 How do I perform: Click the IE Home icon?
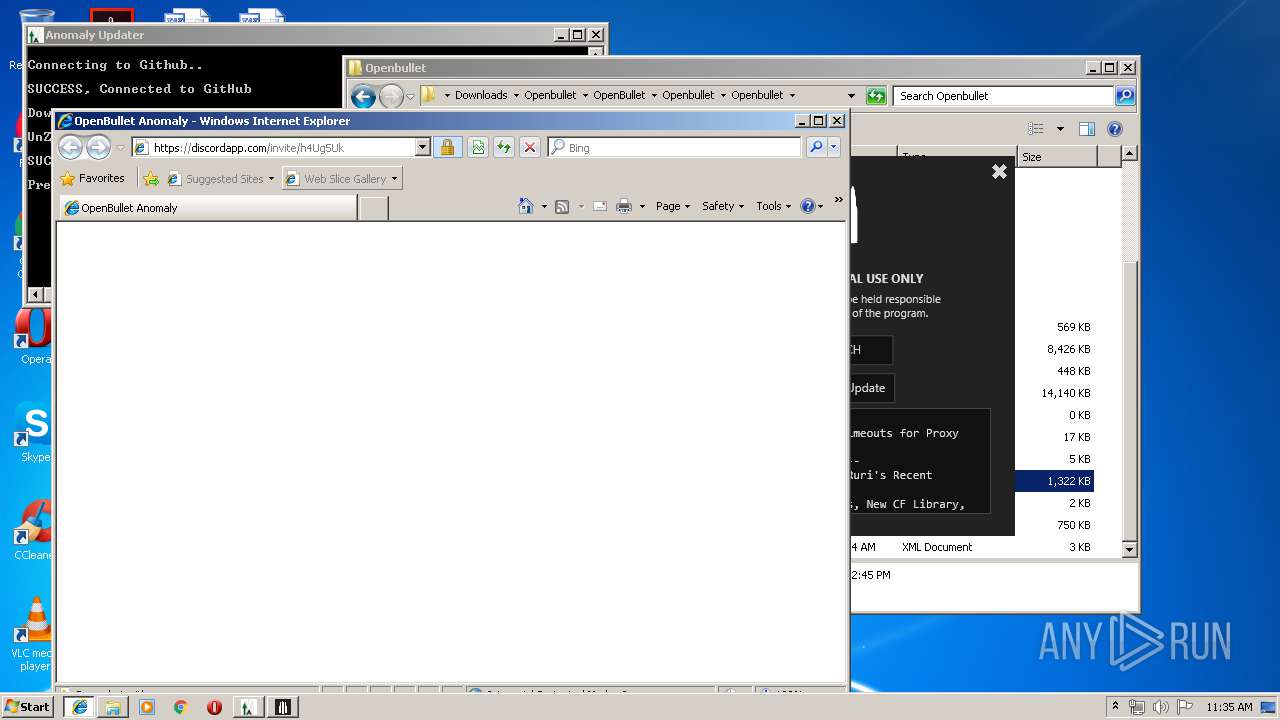pyautogui.click(x=526, y=206)
